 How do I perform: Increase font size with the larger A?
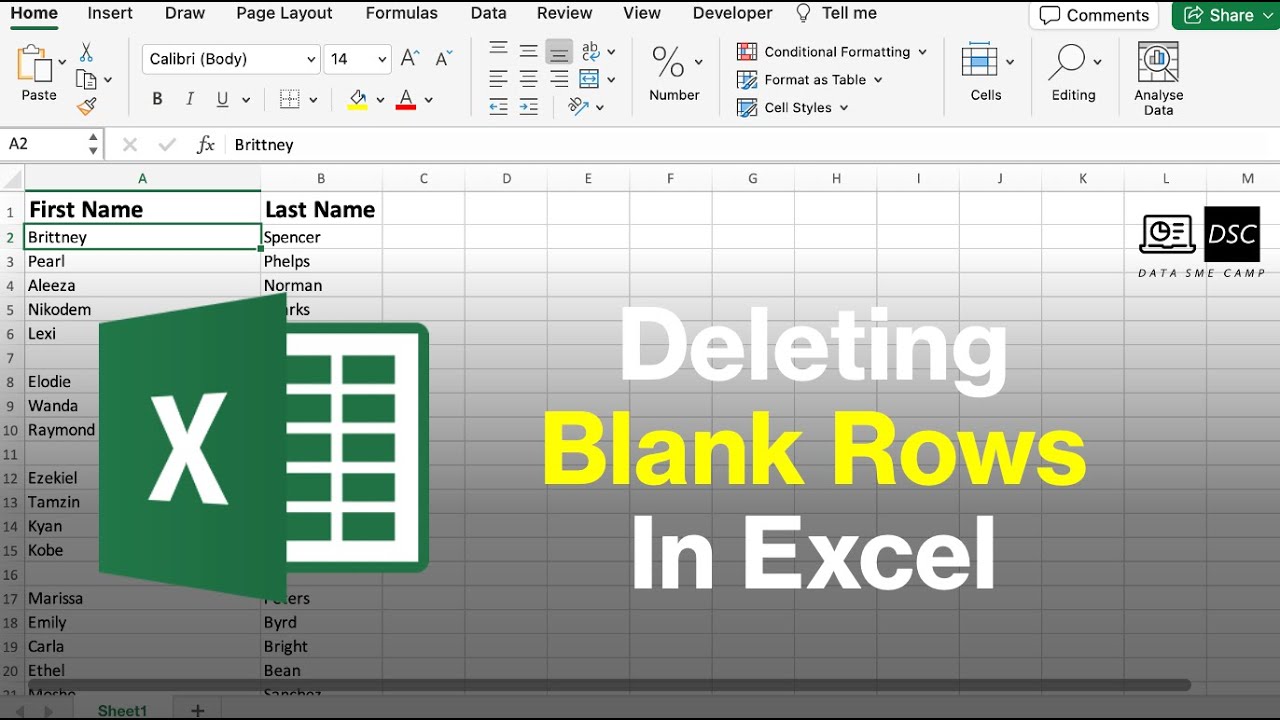click(x=409, y=59)
